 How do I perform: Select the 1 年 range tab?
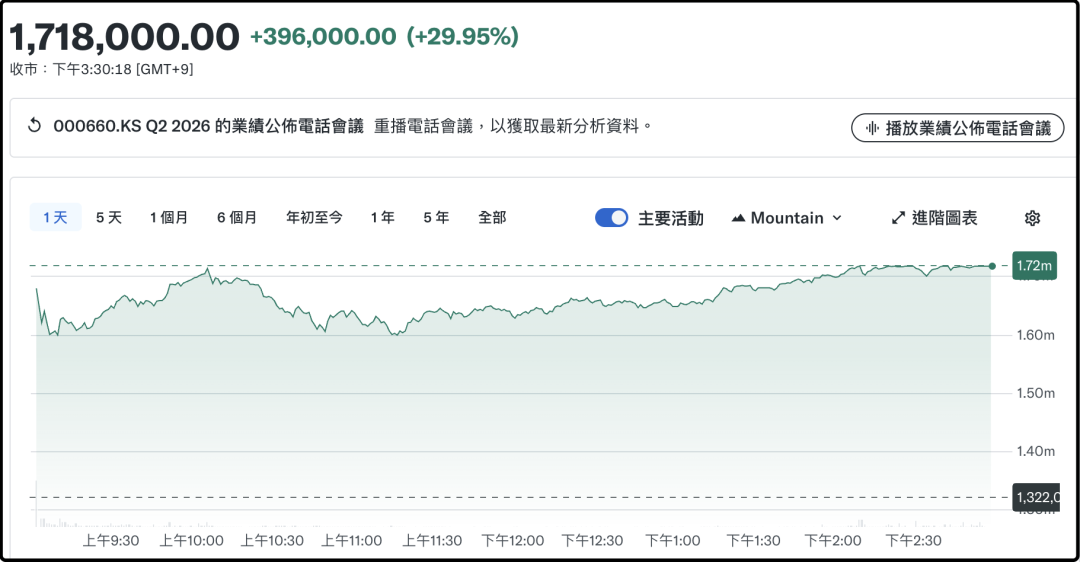(x=382, y=218)
